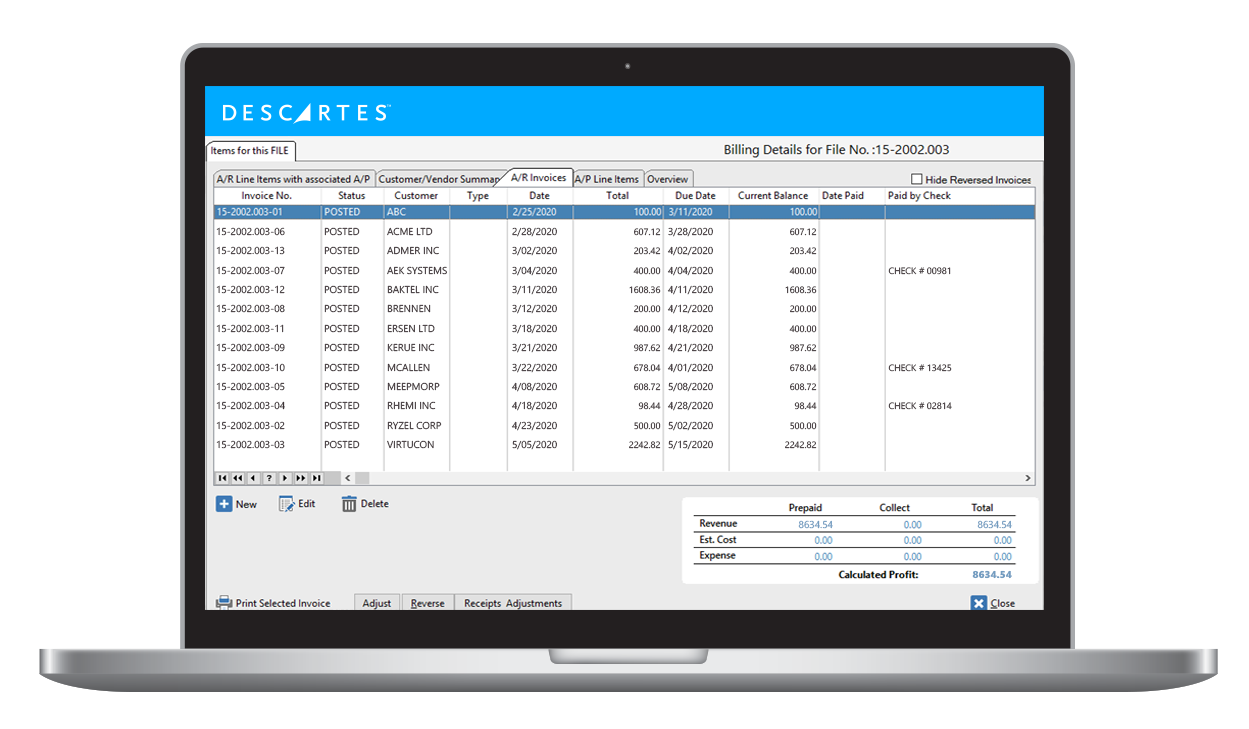Go to the last record in navigator

tap(316, 478)
